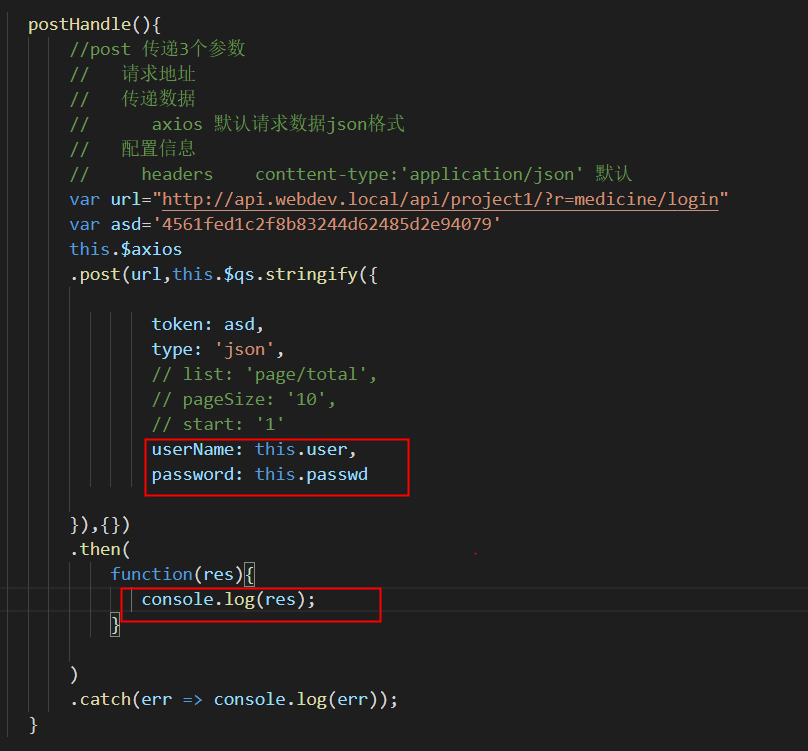
Task: Click the '.then(' line
Action: click(x=100, y=549)
